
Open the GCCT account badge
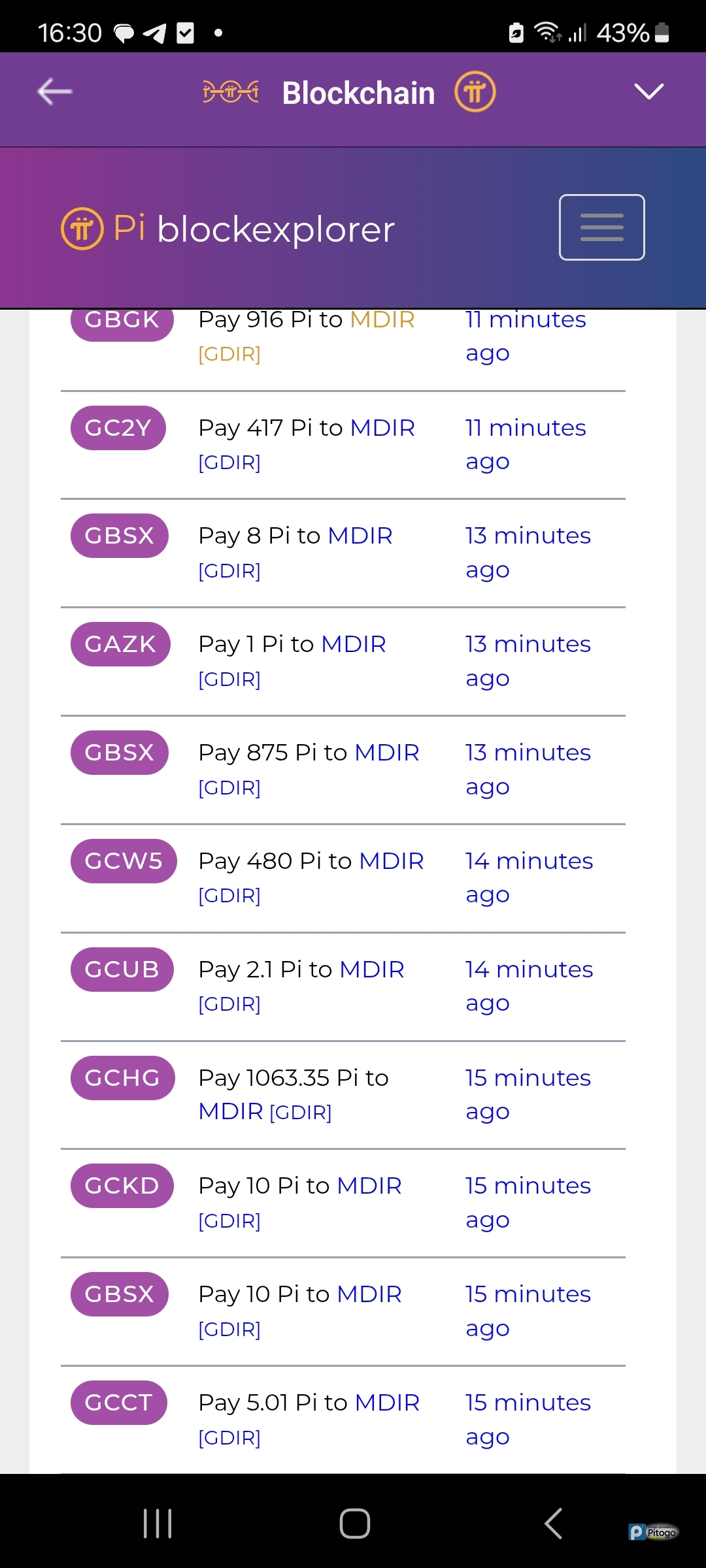(119, 1403)
